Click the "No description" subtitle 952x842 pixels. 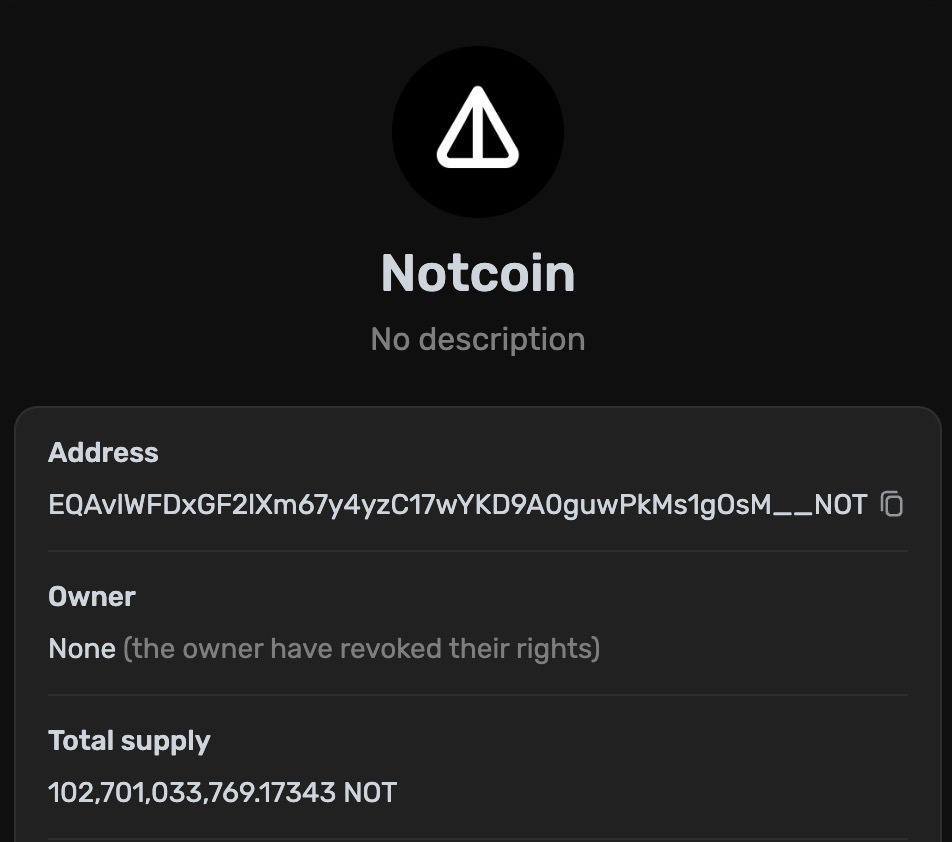point(478,339)
